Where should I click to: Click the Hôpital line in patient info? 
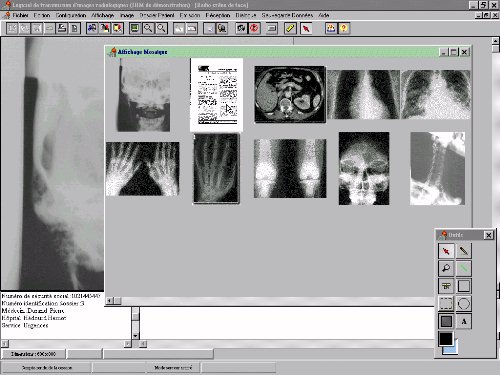point(34,318)
